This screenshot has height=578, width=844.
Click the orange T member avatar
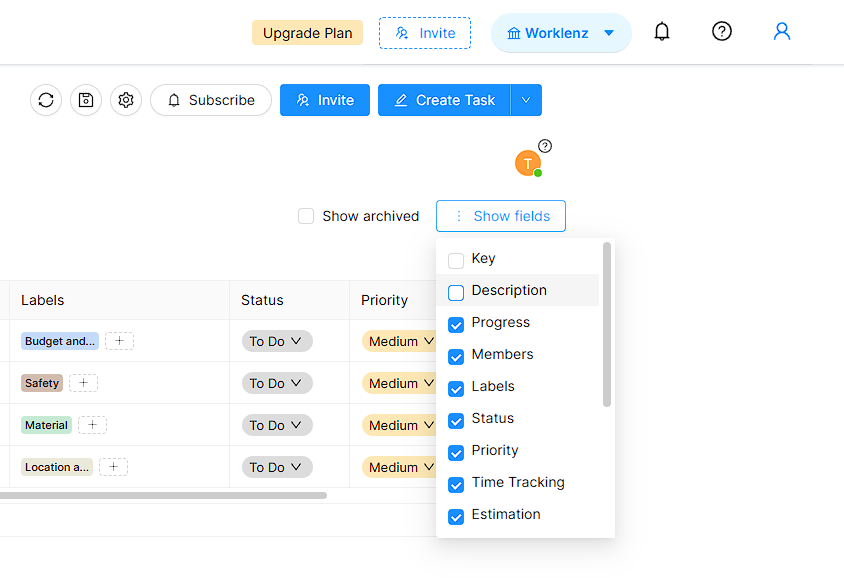tap(528, 163)
